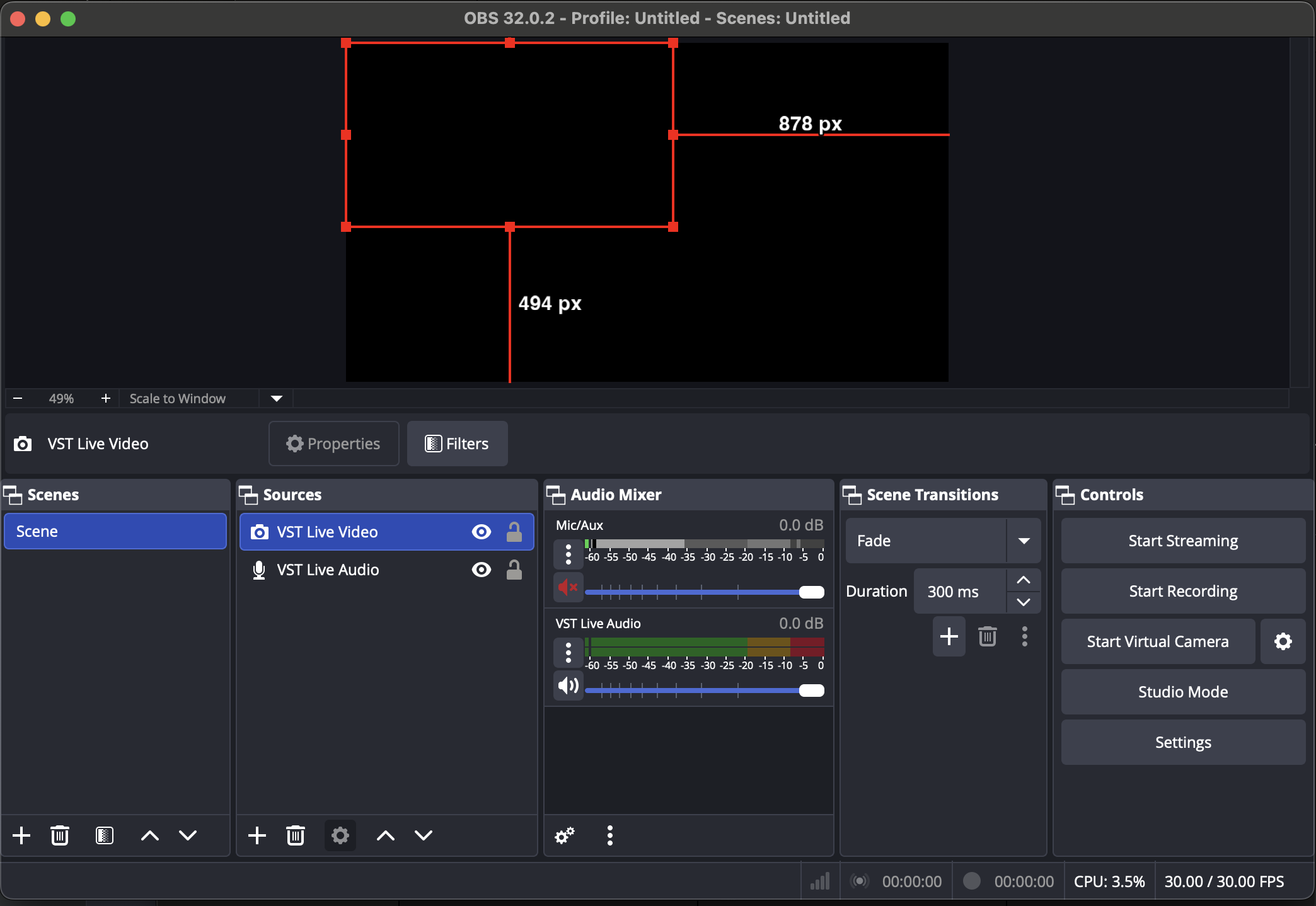Select VST Live Audio in Sources list
The height and width of the screenshot is (906, 1316).
point(328,570)
